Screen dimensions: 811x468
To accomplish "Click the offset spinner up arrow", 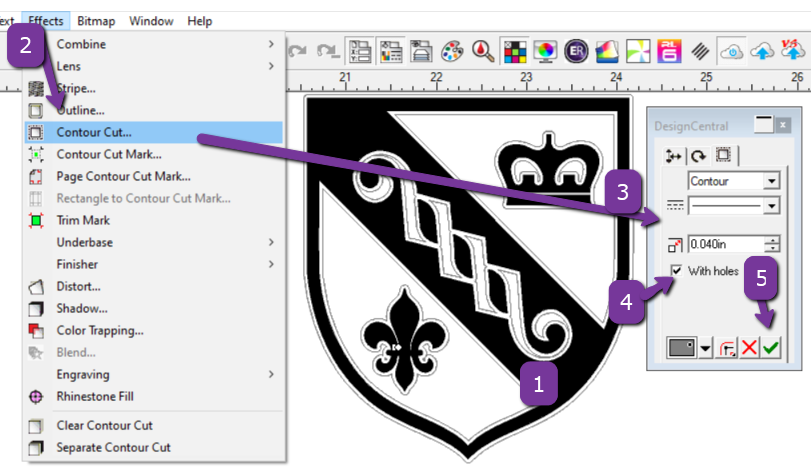I will [x=771, y=239].
